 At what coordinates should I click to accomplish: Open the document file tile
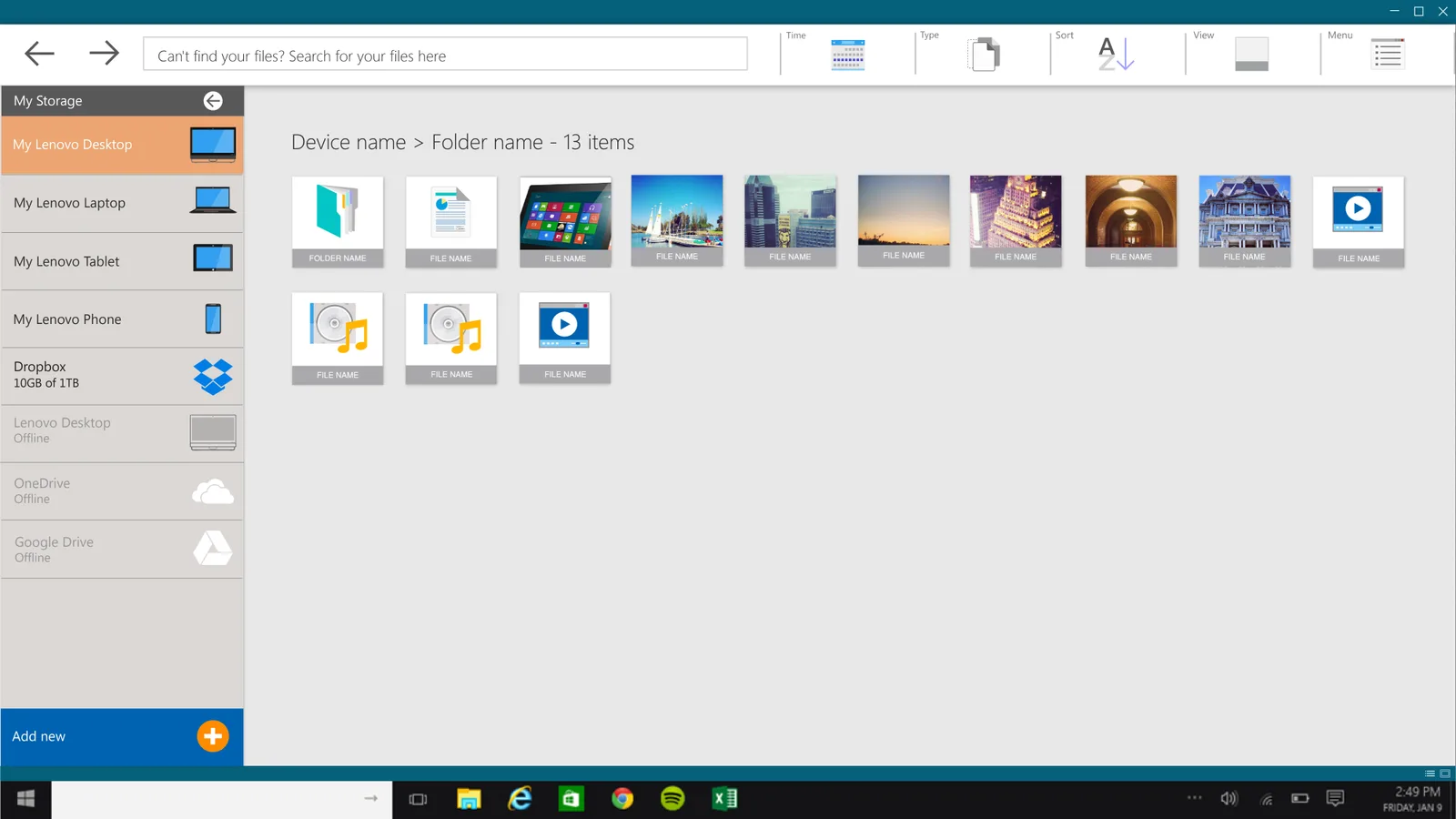pyautogui.click(x=451, y=222)
